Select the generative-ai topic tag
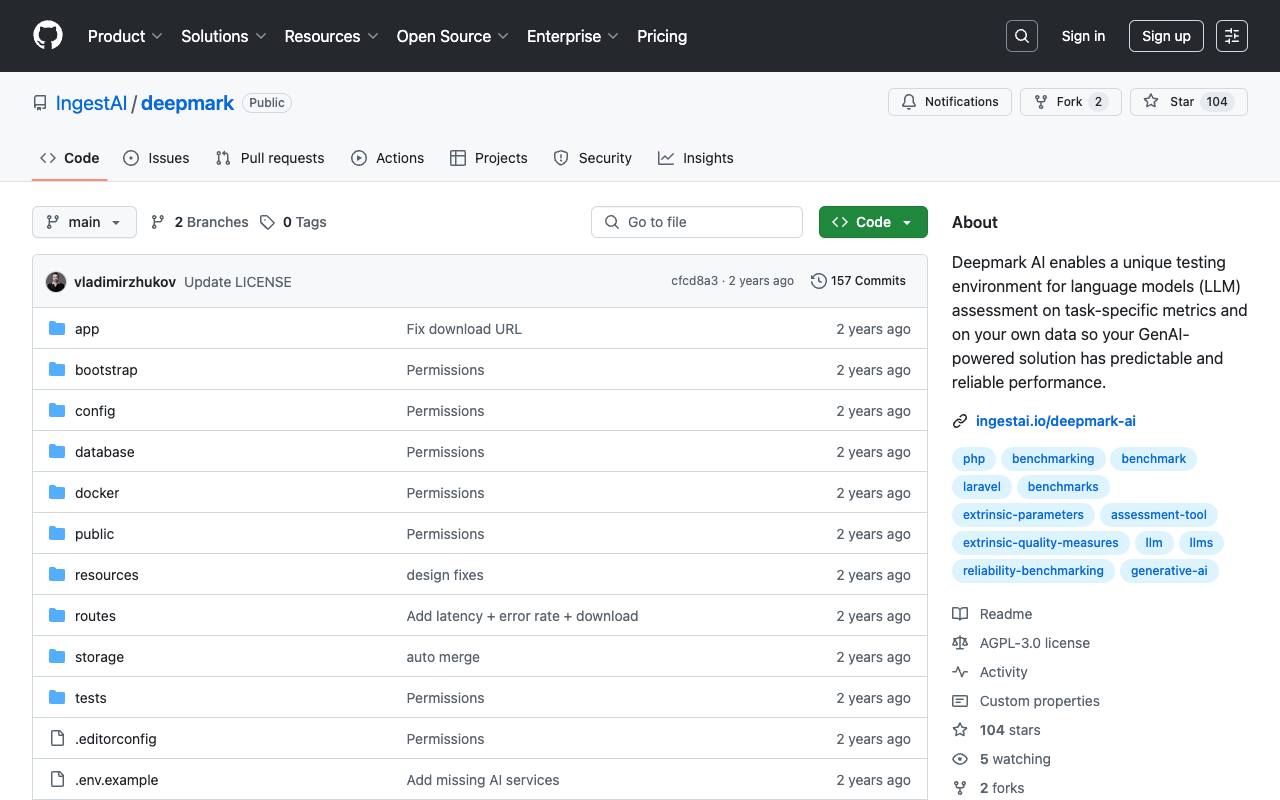This screenshot has width=1280, height=800. click(x=1169, y=571)
